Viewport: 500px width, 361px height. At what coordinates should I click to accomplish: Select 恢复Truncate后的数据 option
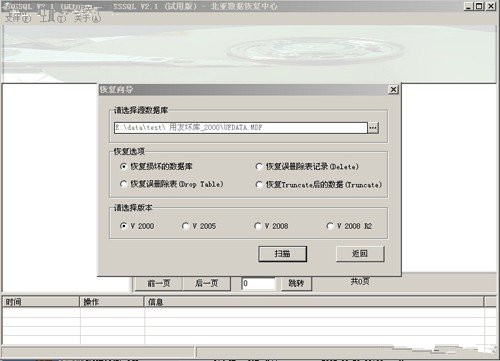(x=318, y=184)
